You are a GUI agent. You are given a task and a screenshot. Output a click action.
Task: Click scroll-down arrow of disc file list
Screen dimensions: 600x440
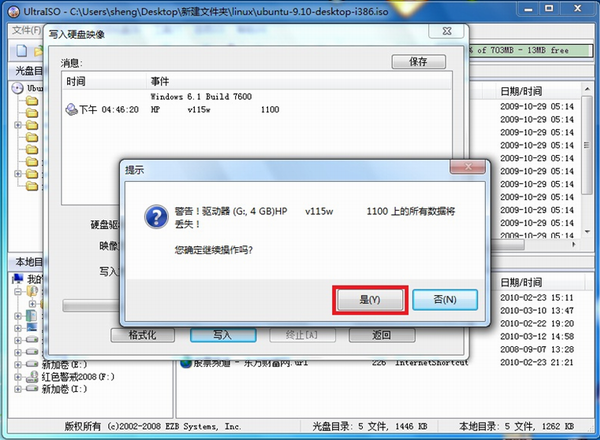(x=587, y=232)
